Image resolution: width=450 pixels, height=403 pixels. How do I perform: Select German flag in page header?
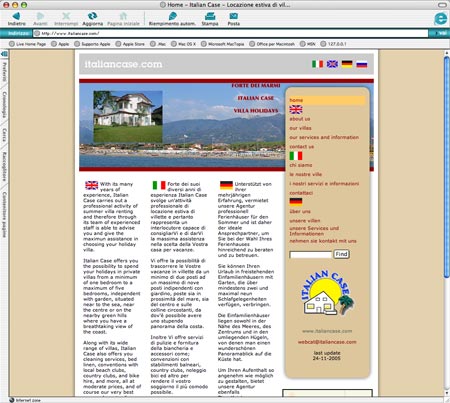[x=347, y=64]
